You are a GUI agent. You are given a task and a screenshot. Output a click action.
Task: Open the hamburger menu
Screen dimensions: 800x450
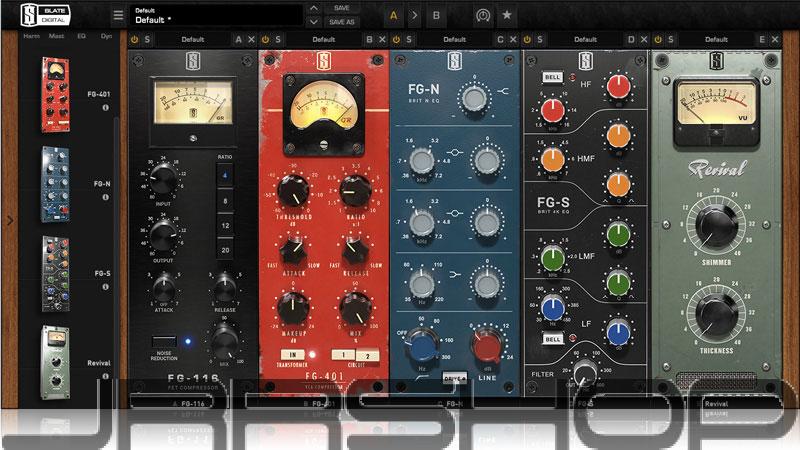(118, 15)
